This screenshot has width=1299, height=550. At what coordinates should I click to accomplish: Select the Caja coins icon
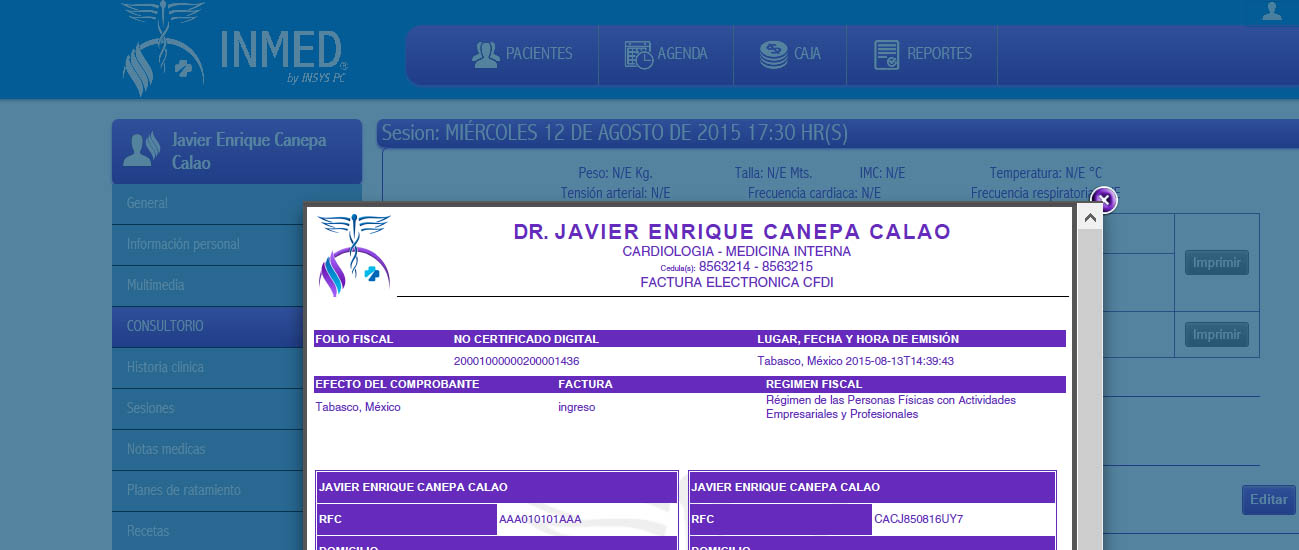773,54
